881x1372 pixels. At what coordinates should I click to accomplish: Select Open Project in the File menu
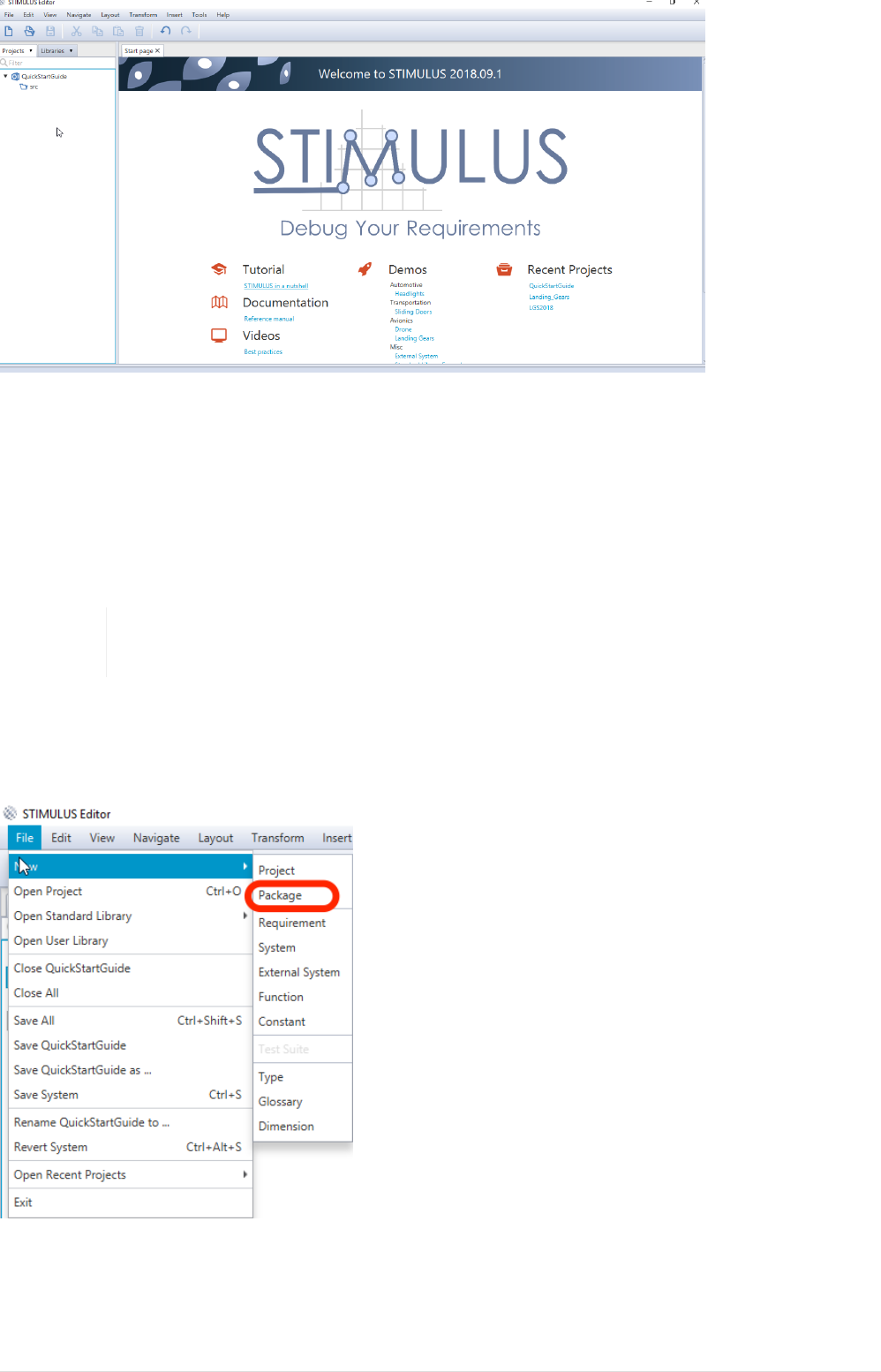pyautogui.click(x=130, y=891)
